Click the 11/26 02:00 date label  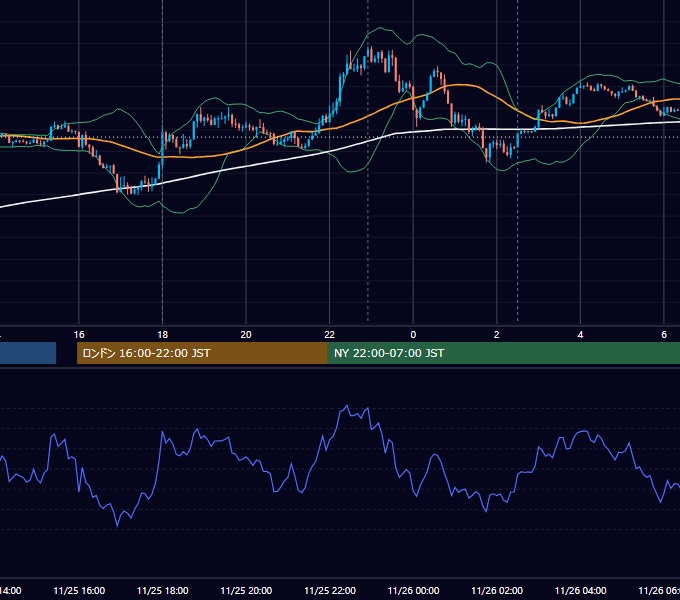497,591
